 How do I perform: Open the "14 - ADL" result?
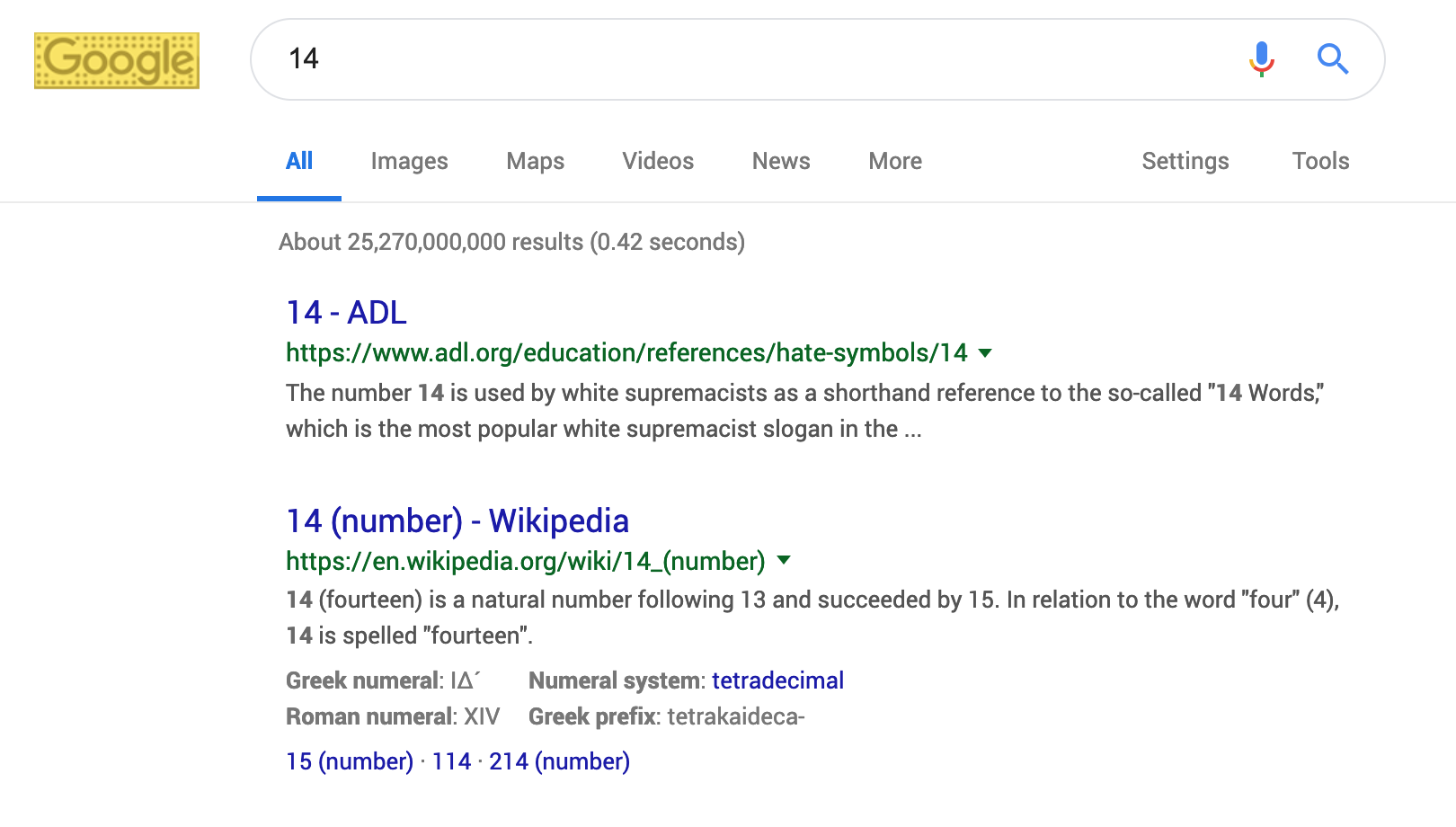click(346, 313)
